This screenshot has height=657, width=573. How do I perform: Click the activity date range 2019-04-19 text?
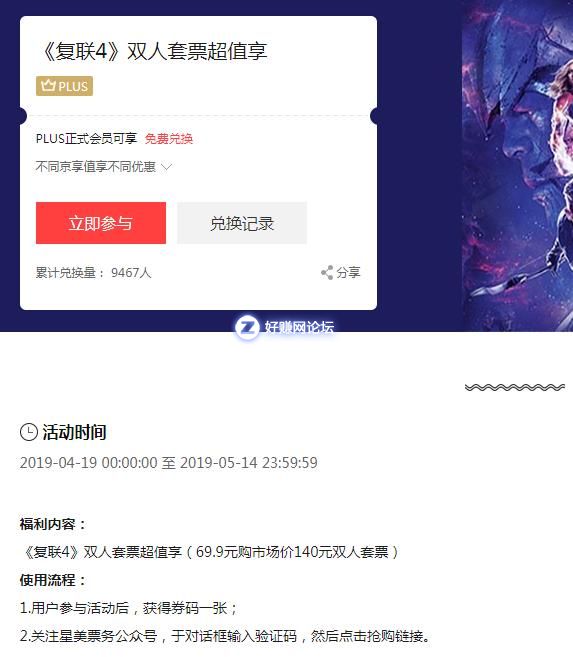(x=169, y=463)
